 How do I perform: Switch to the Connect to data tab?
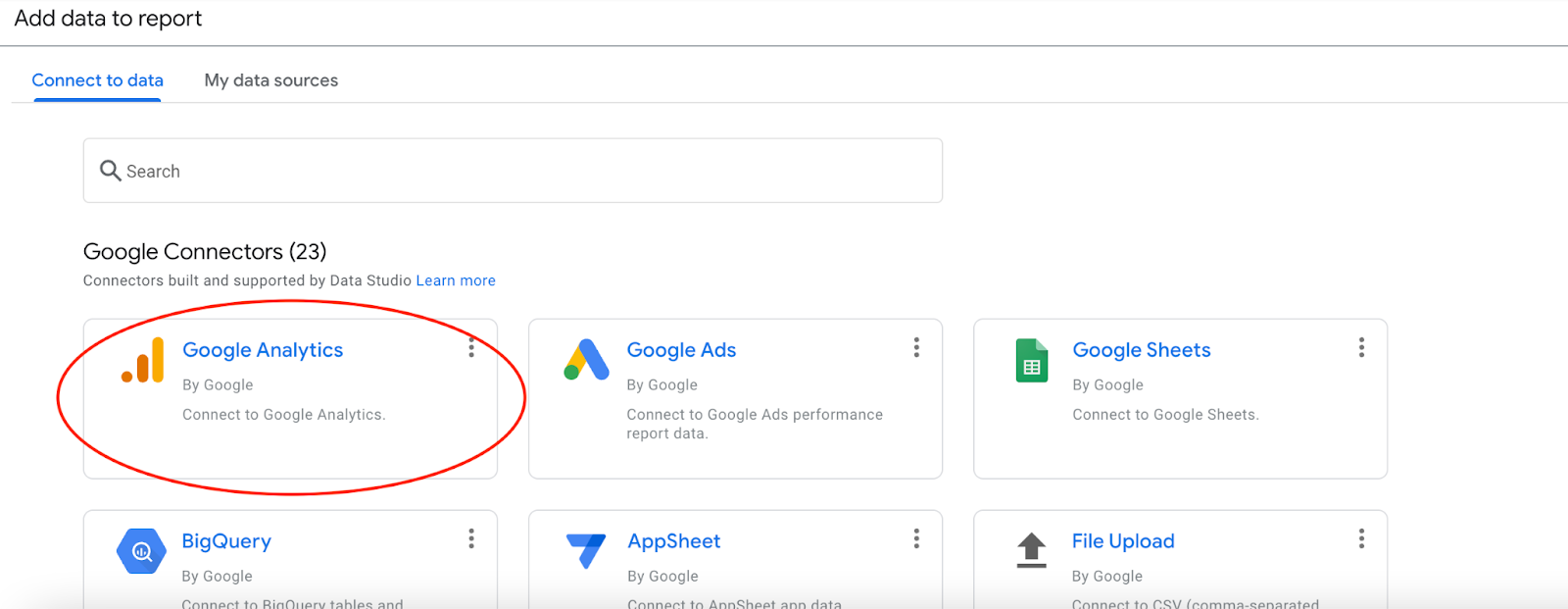point(97,80)
